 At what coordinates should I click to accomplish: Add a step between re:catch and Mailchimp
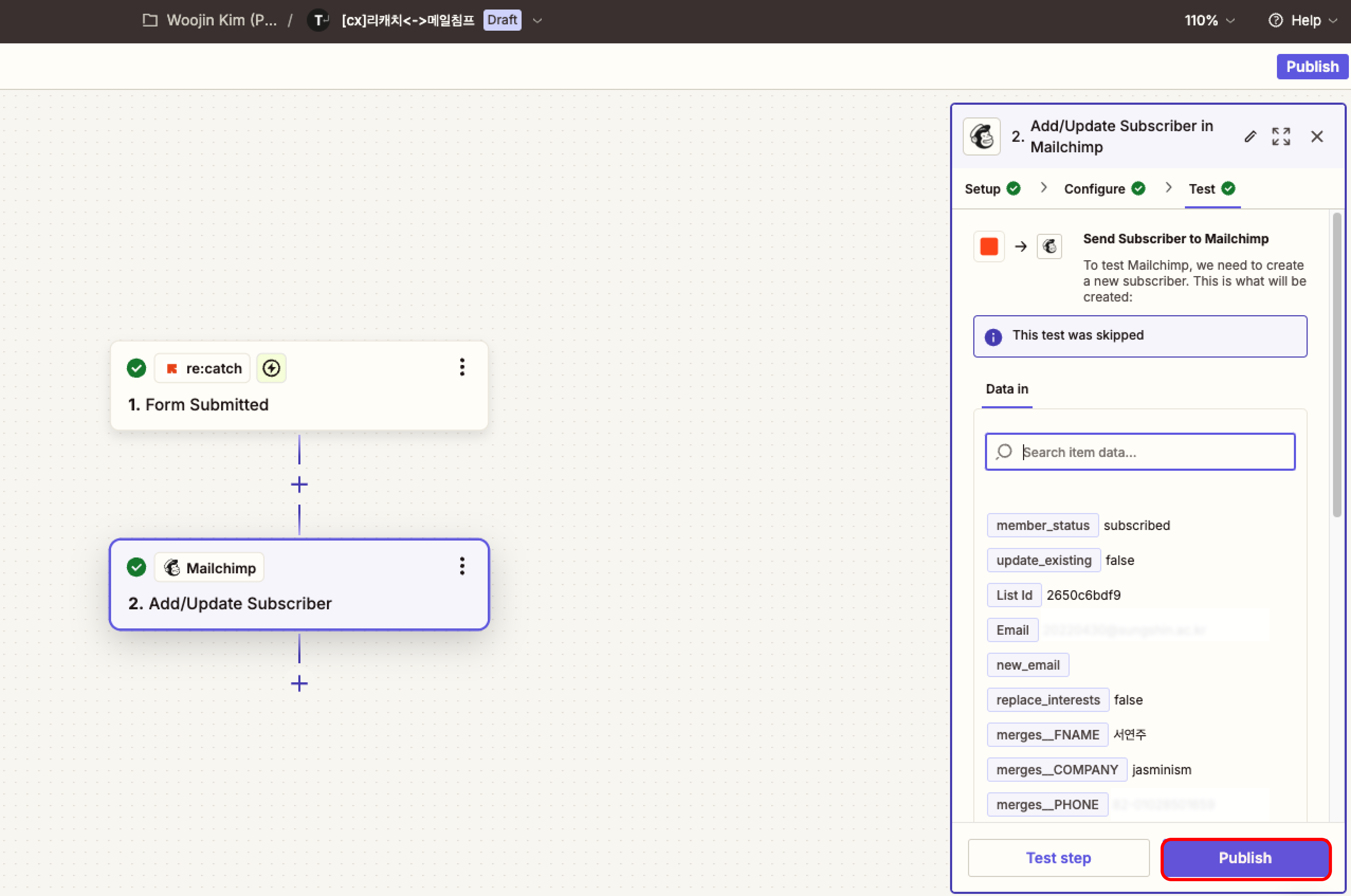click(x=299, y=484)
